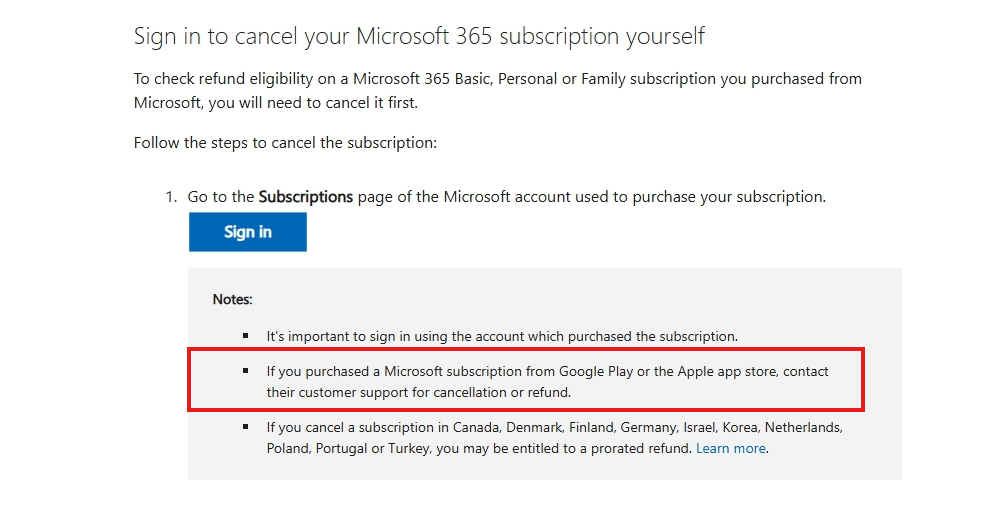Click the bullet about Google Play or Apple app store

546,381
